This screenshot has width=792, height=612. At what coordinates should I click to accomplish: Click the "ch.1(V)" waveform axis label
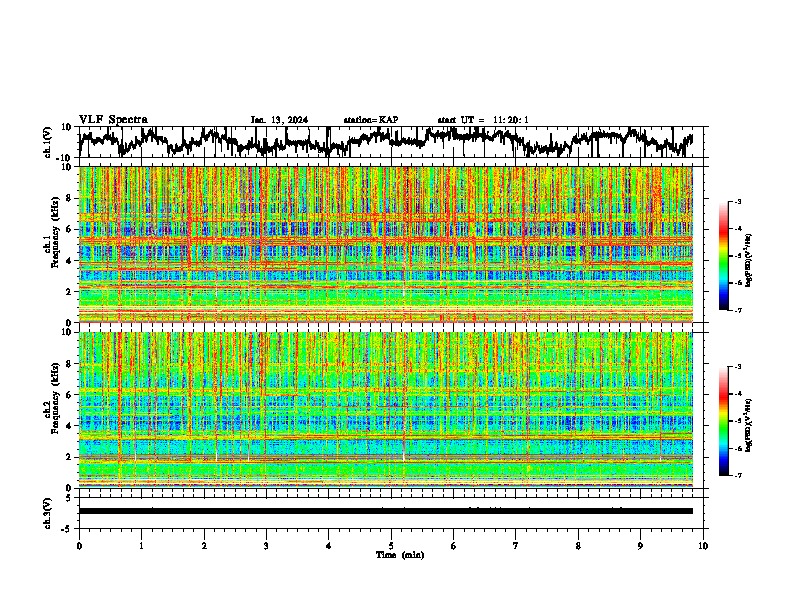click(48, 142)
